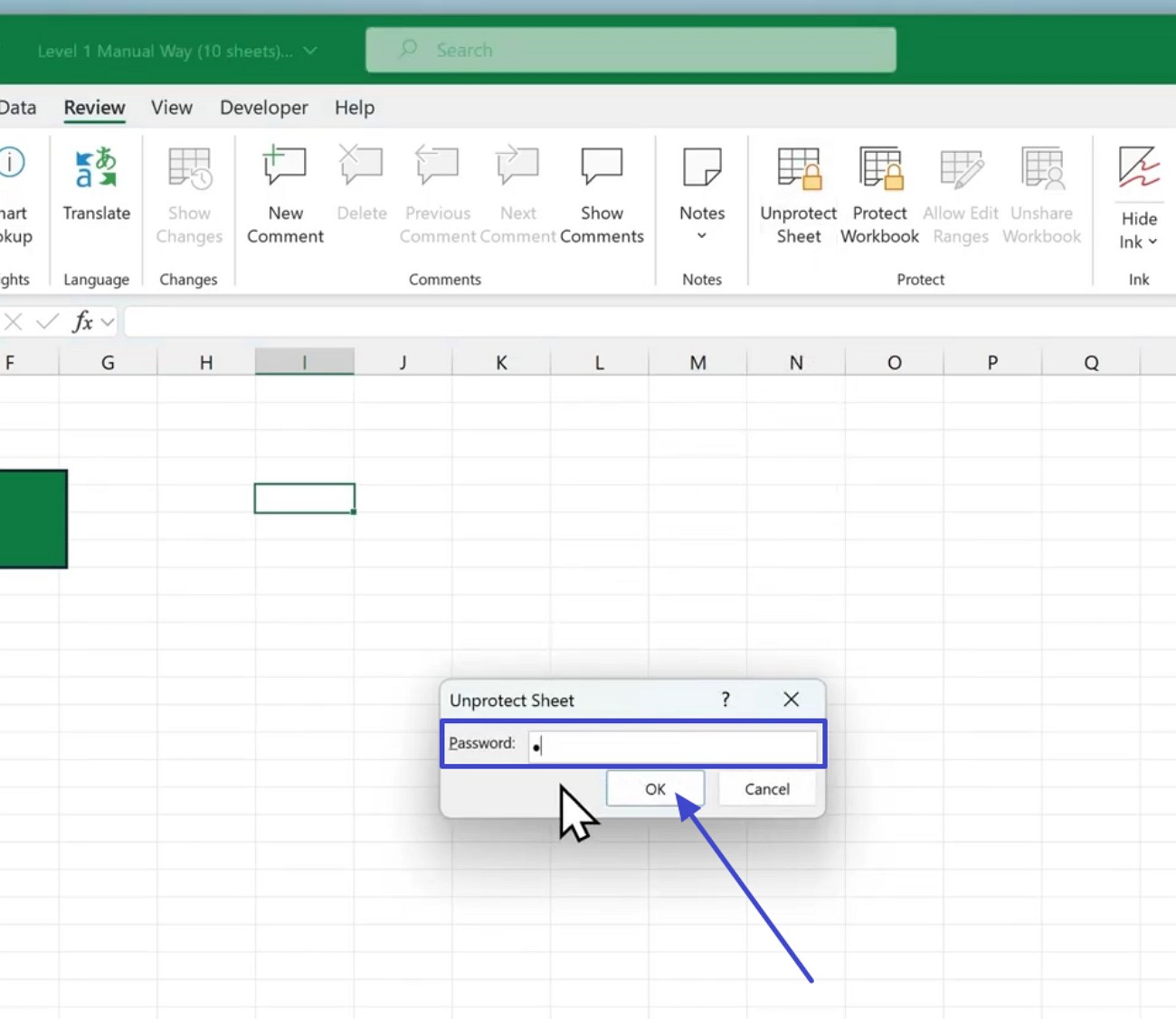Select column G header
This screenshot has width=1176, height=1019.
click(x=108, y=363)
